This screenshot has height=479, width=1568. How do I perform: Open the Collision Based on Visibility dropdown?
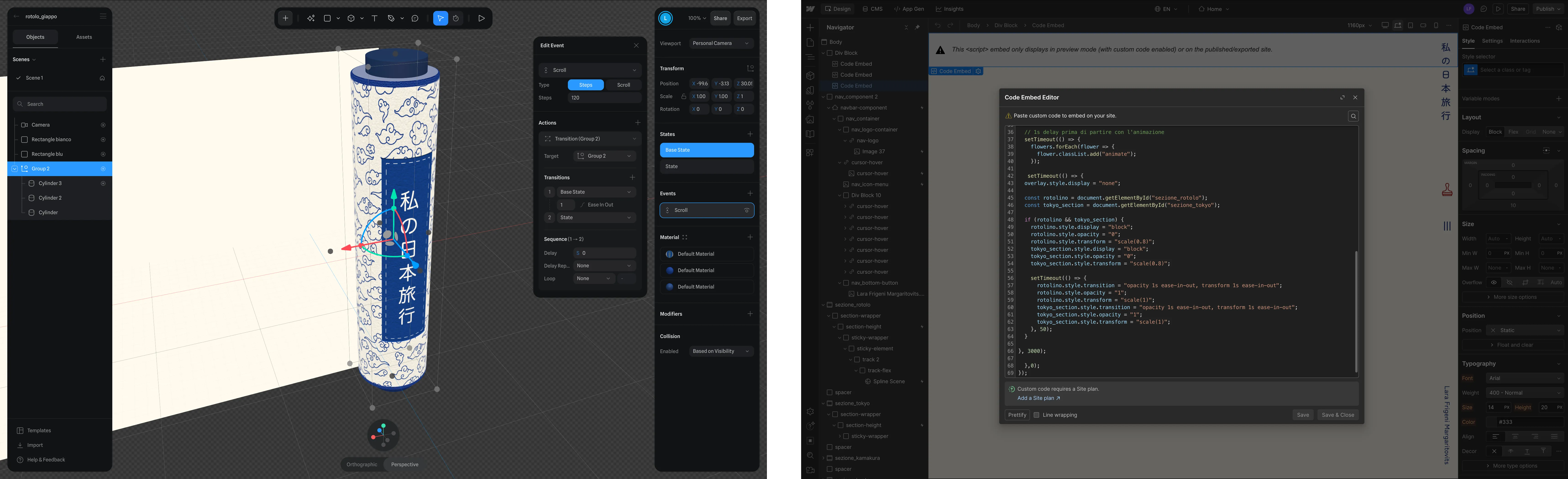pyautogui.click(x=721, y=351)
